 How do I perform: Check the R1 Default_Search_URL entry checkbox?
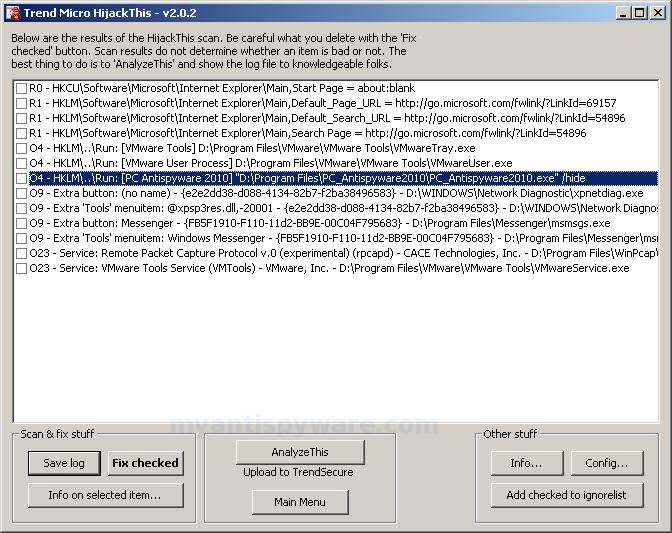pos(21,118)
